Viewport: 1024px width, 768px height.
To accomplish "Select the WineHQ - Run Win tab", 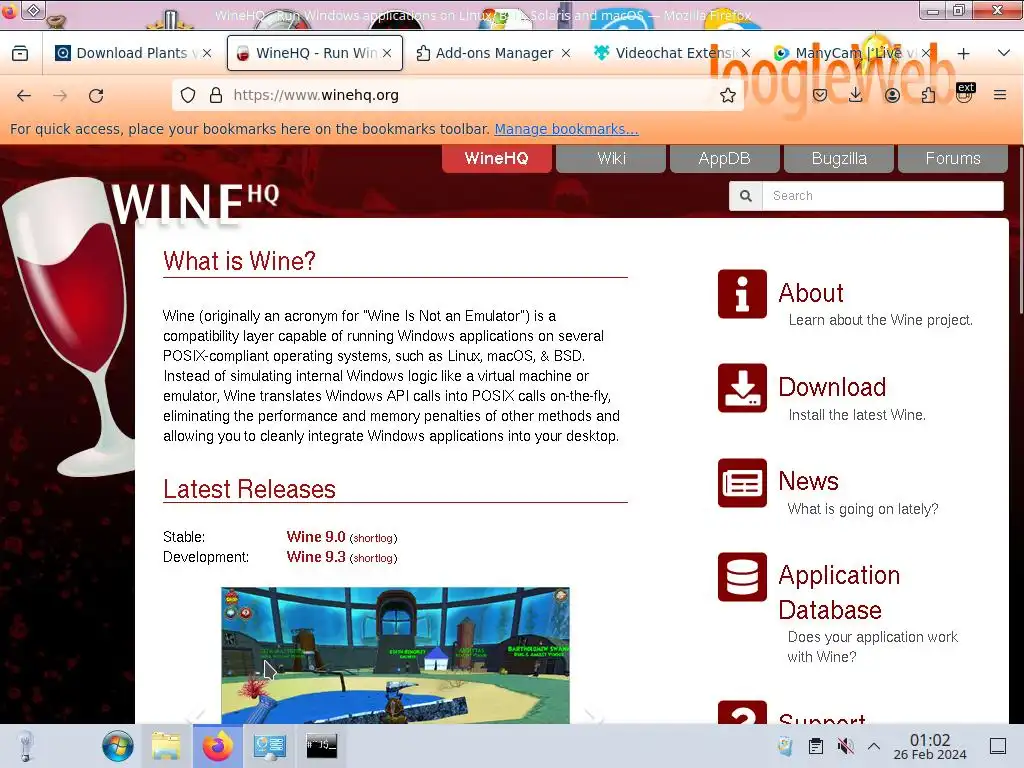I will [x=315, y=53].
